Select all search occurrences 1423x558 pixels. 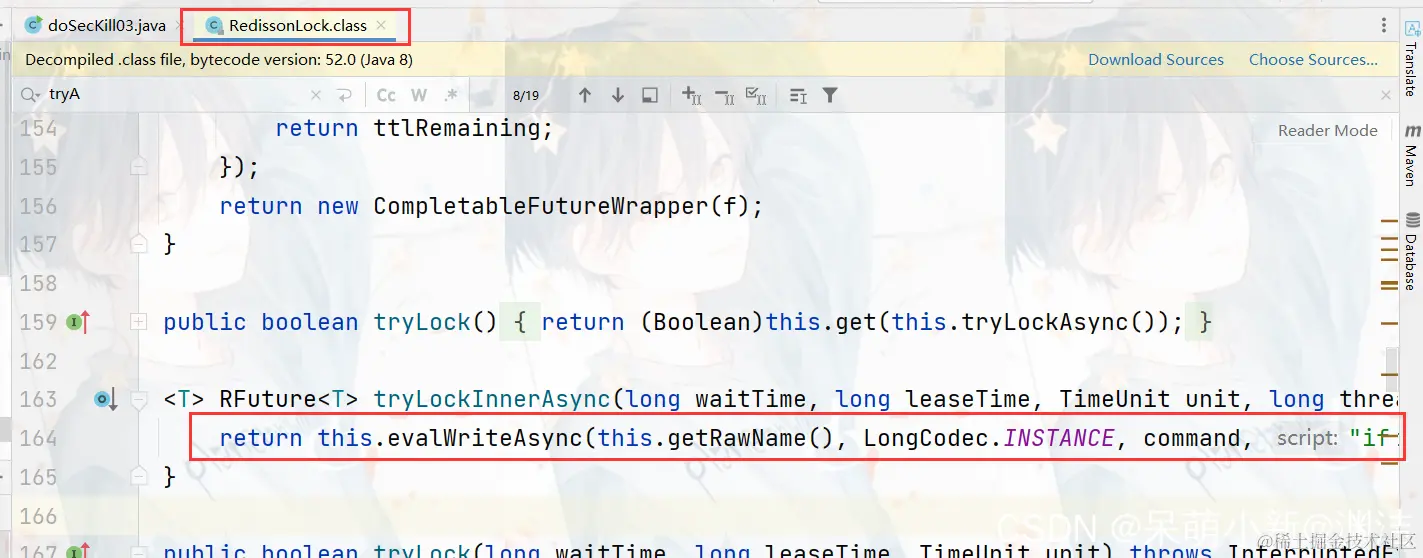pos(757,95)
